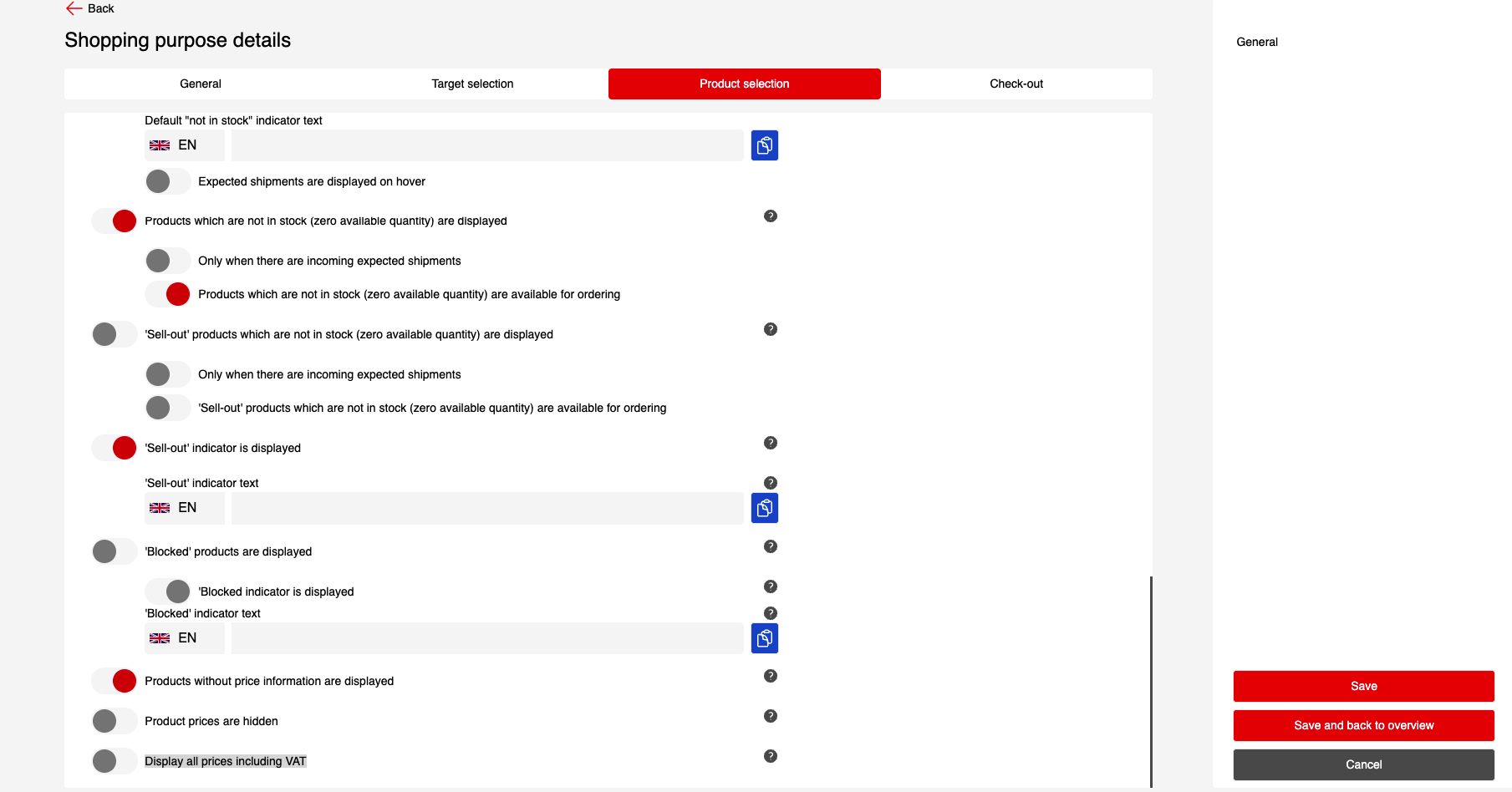The width and height of the screenshot is (1512, 792).
Task: Show help for 'Blocked' products are displayed
Action: (770, 546)
